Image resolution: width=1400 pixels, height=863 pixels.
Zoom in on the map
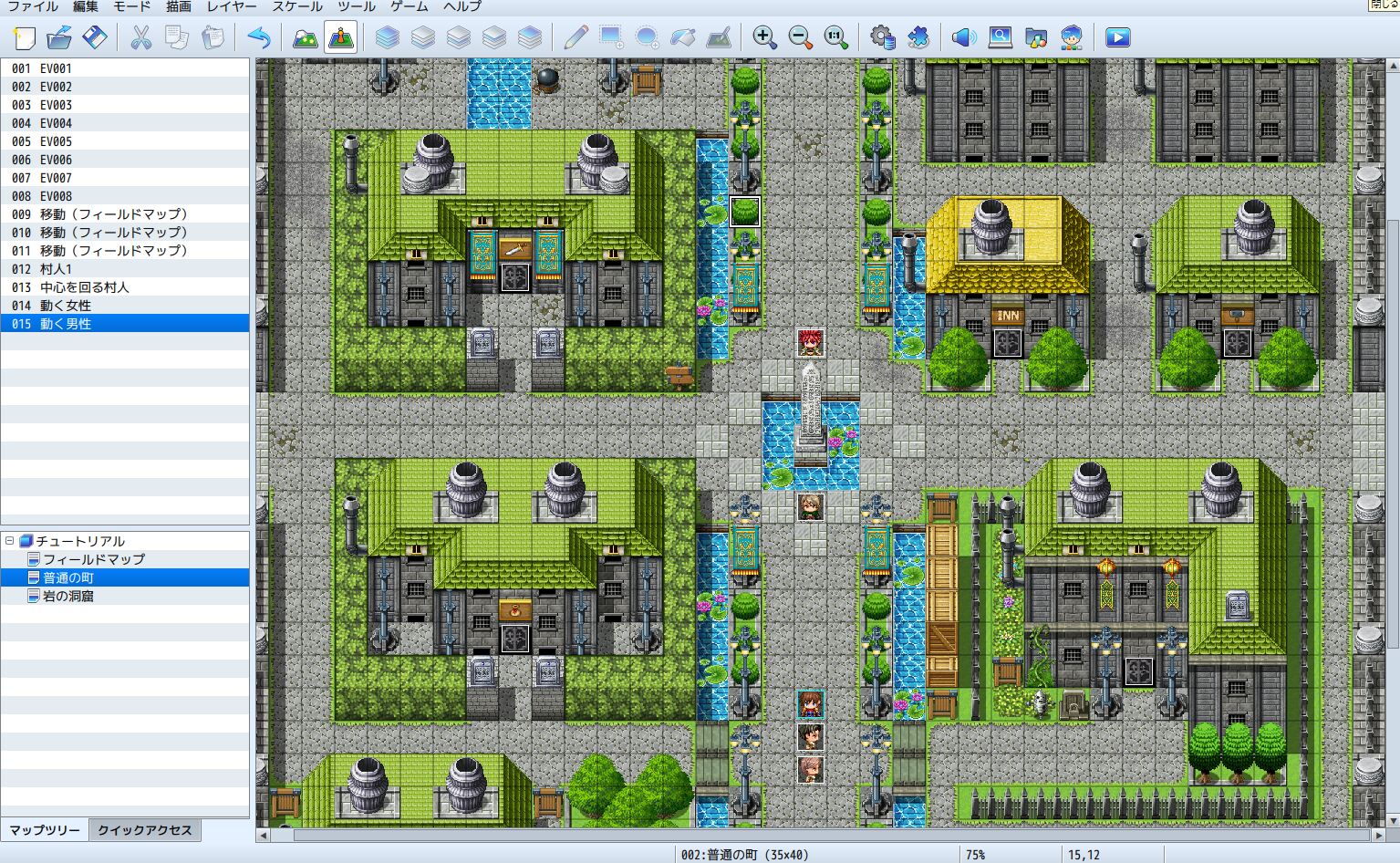(764, 37)
